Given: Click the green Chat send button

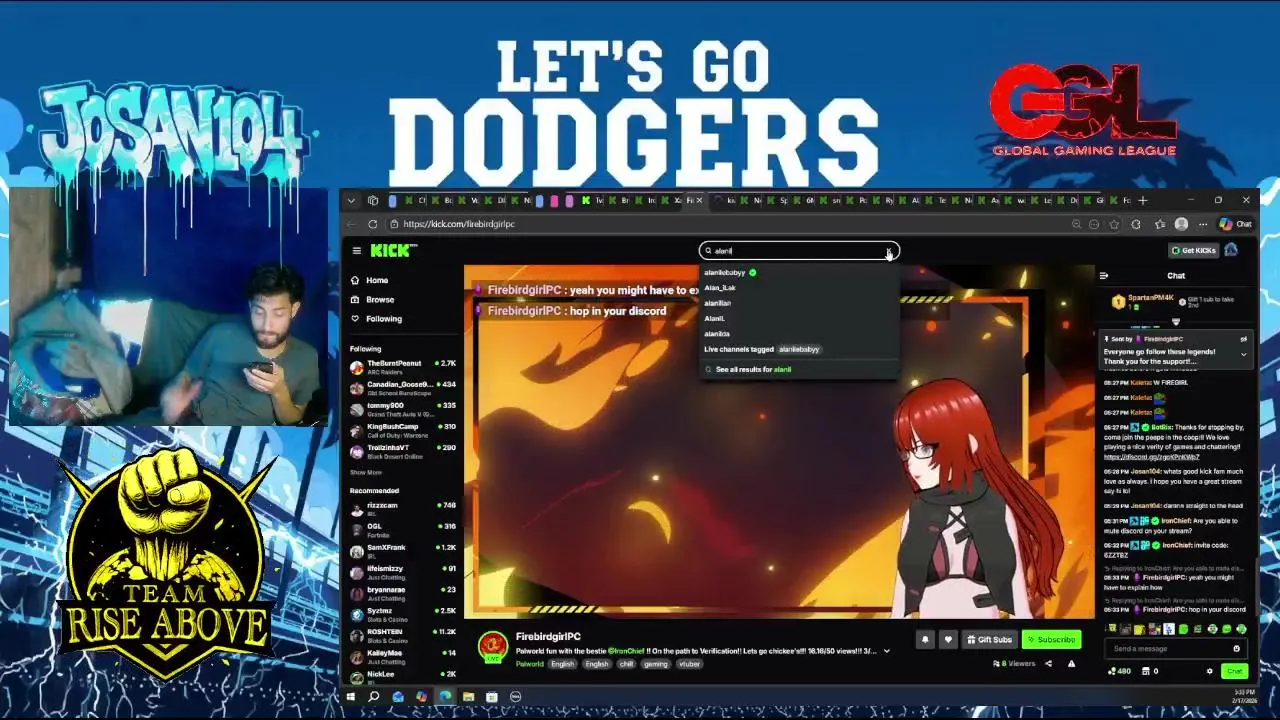Looking at the screenshot, I should [x=1234, y=671].
